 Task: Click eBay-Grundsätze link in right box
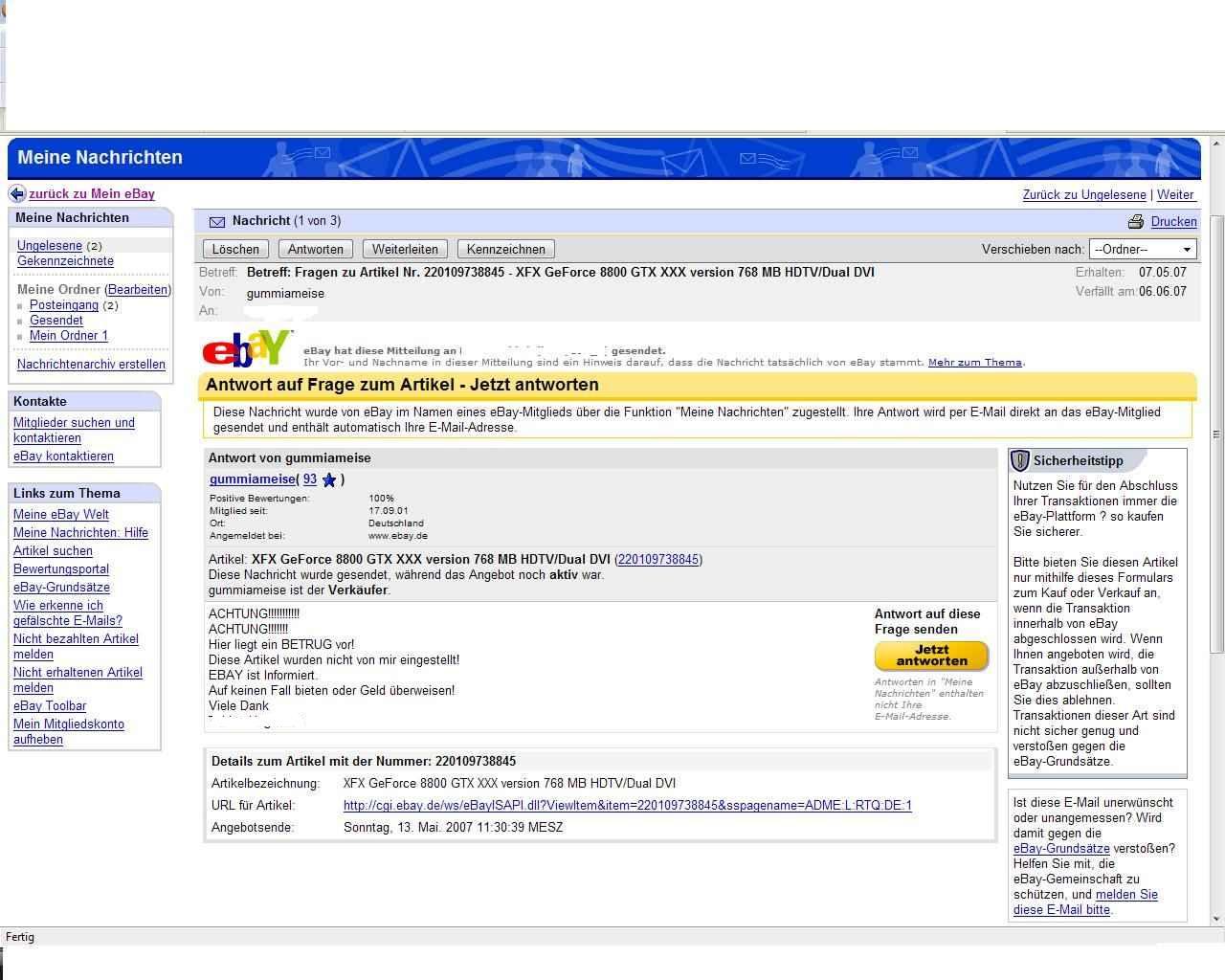click(x=1061, y=849)
